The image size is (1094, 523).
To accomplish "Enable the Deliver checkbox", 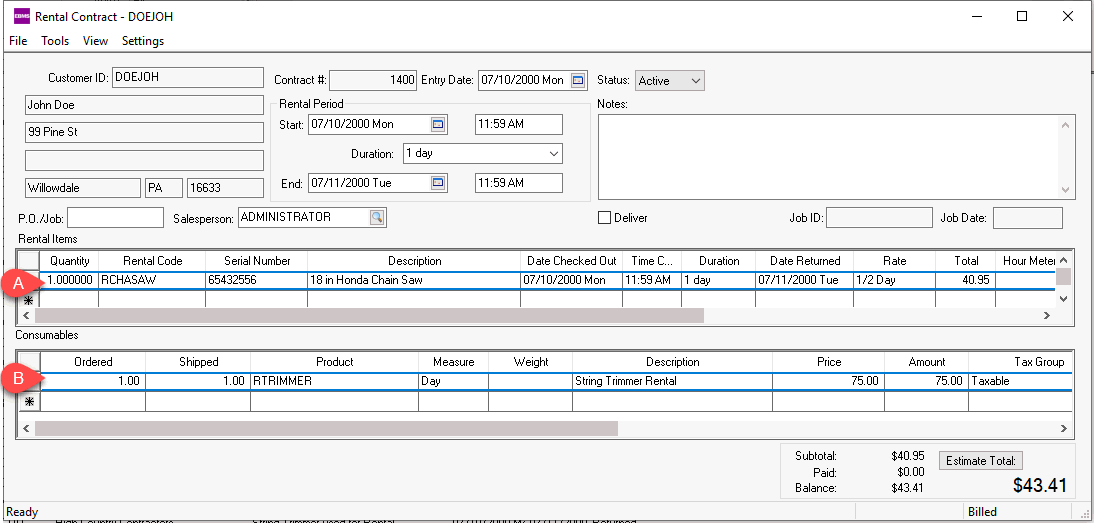I will 604,217.
